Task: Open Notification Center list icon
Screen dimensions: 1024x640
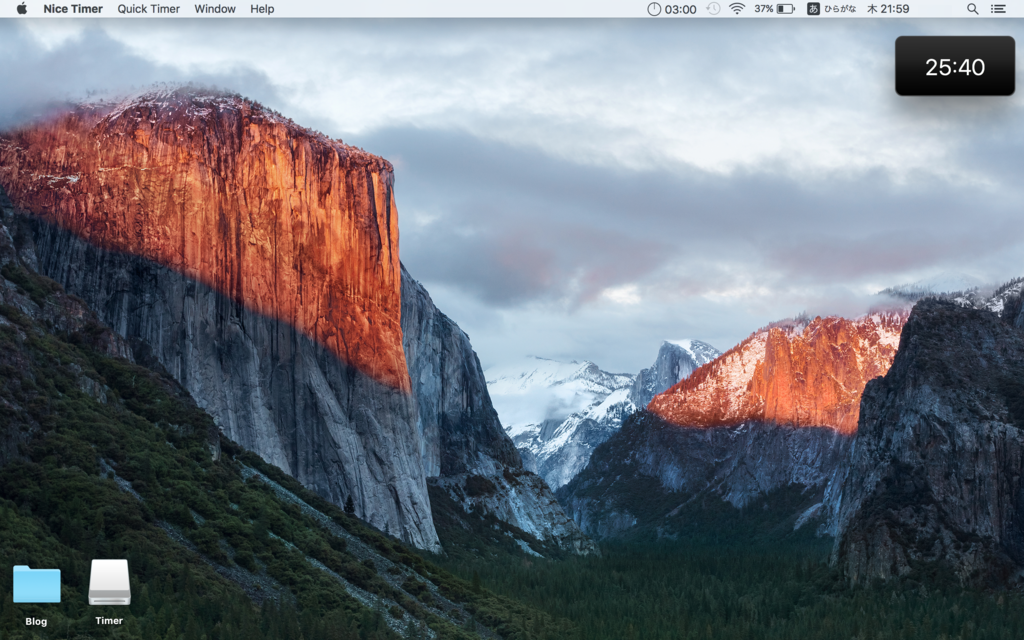Action: [998, 8]
